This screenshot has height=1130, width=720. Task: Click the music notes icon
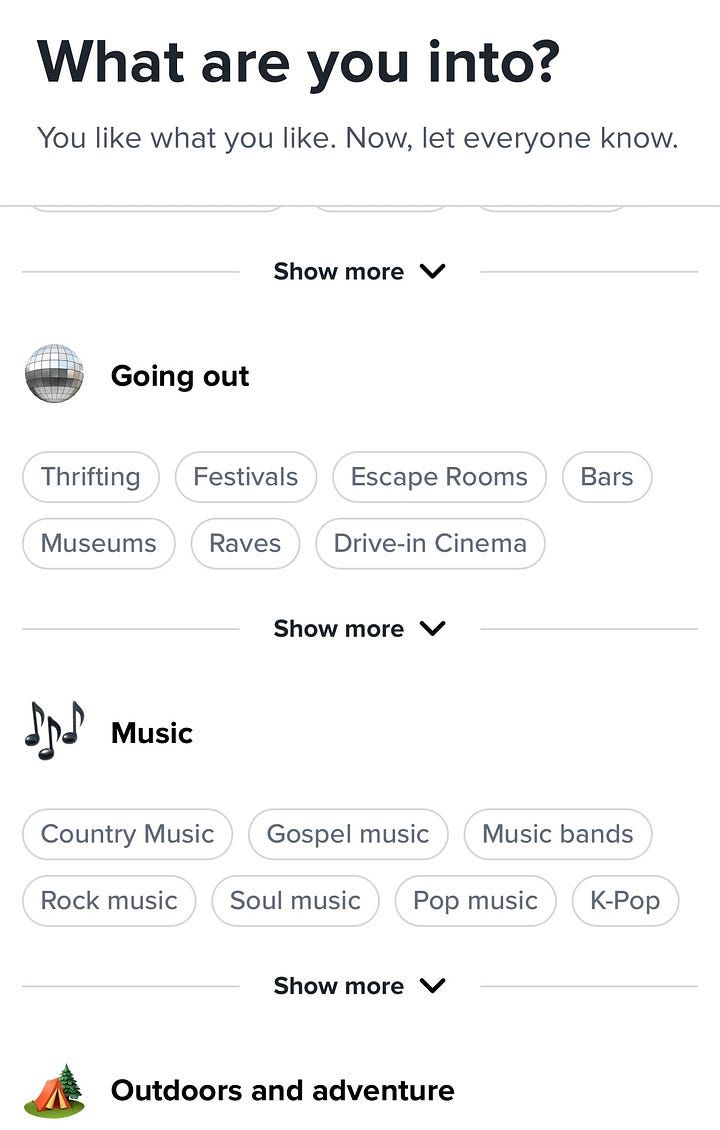[54, 731]
